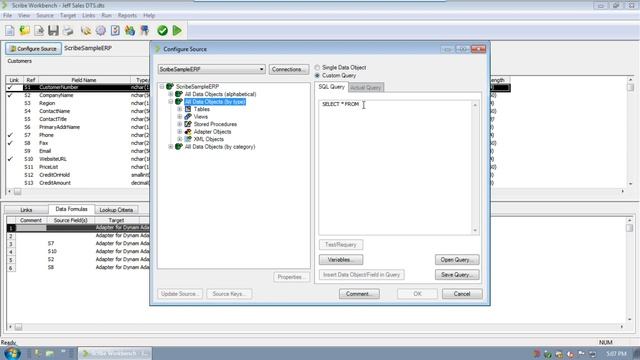The image size is (640, 360).
Task: Switch to the Lookup Criteria tab
Action: [116, 210]
